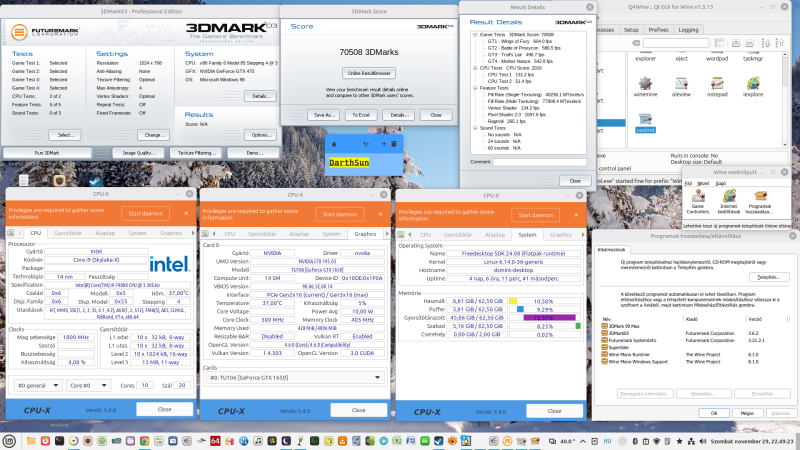This screenshot has height=450, width=800.
Task: Click the plus icon on DarthSun sticky note
Action: (x=384, y=144)
